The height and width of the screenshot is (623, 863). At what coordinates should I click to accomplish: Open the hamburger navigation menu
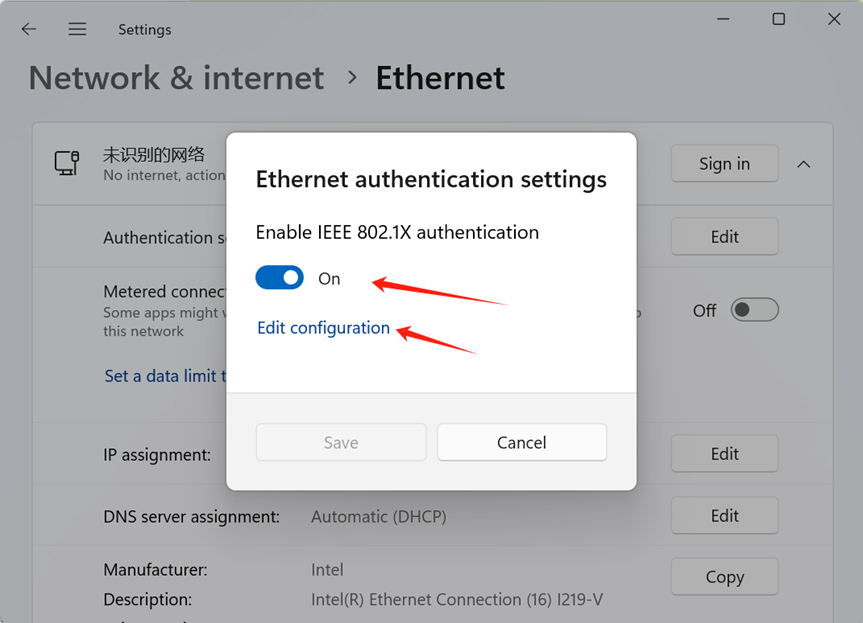coord(77,29)
